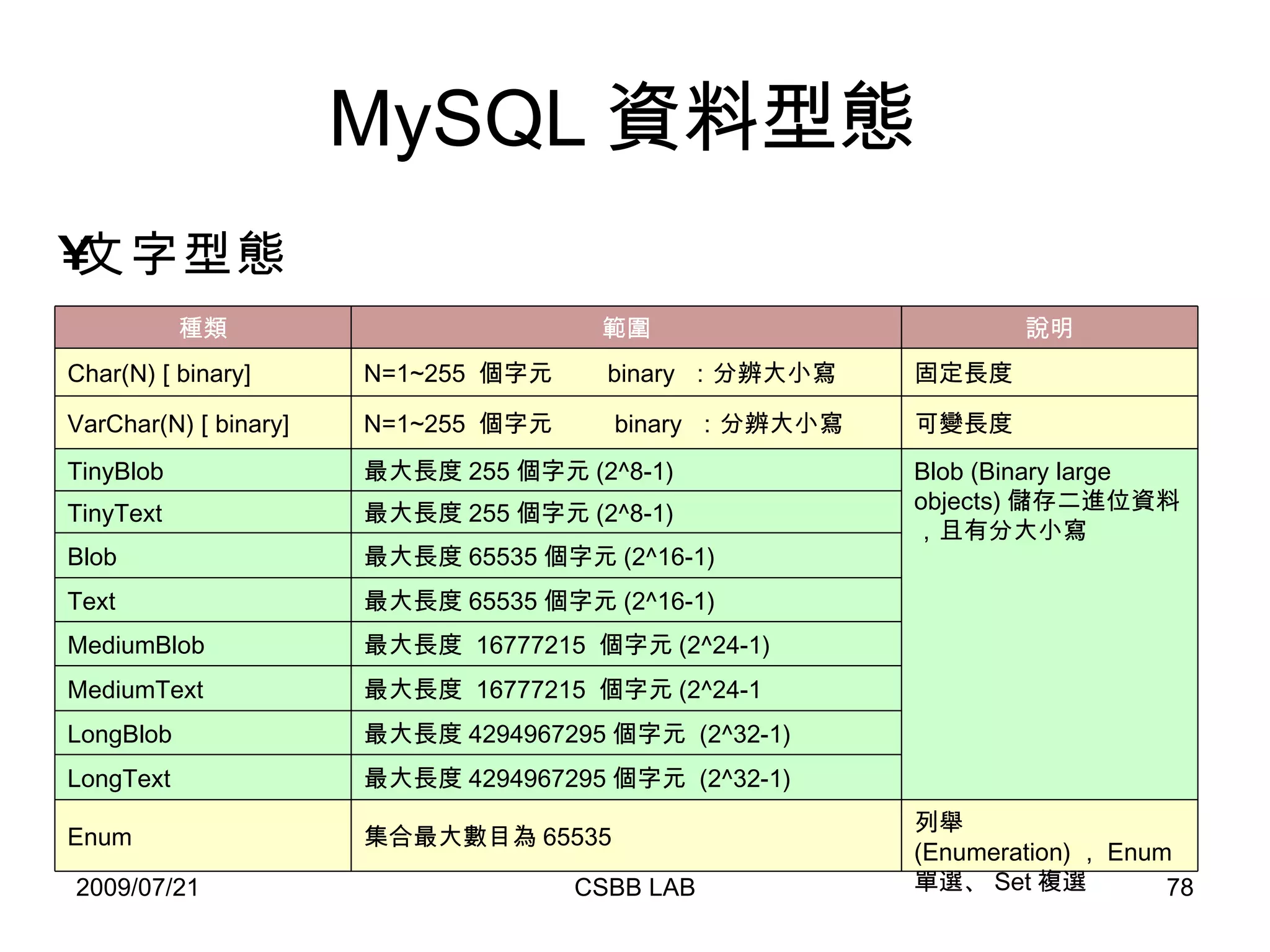Click the 'CSBB LAB' footer text
Screen dimensions: 1270x952
[x=634, y=888]
